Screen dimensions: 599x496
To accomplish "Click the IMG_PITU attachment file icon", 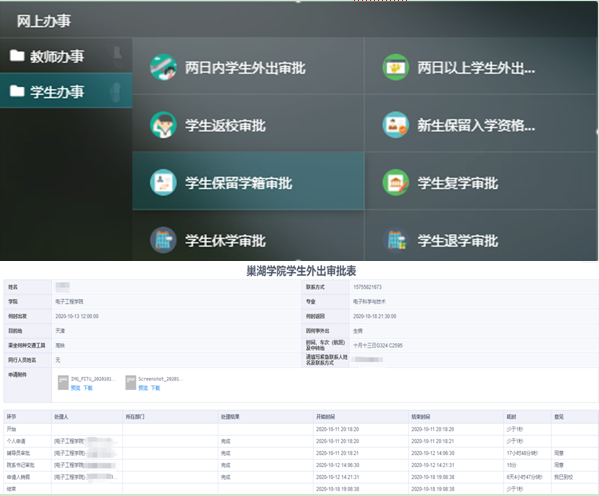I will coord(63,383).
